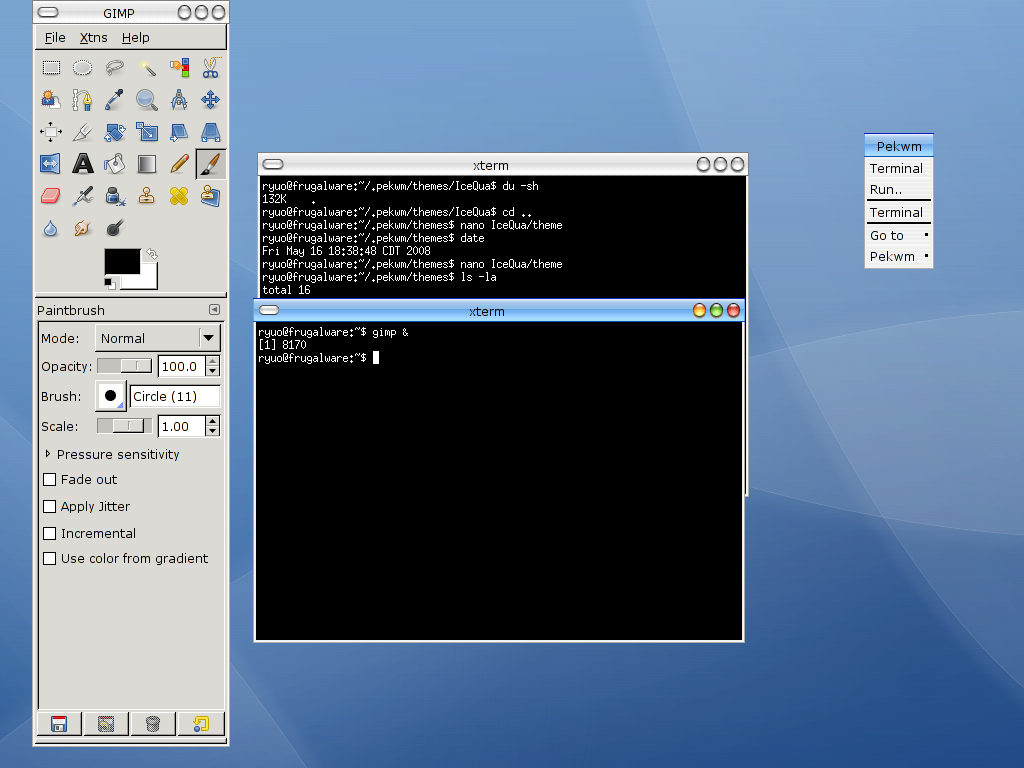Open the brush preview selector button

pos(110,396)
